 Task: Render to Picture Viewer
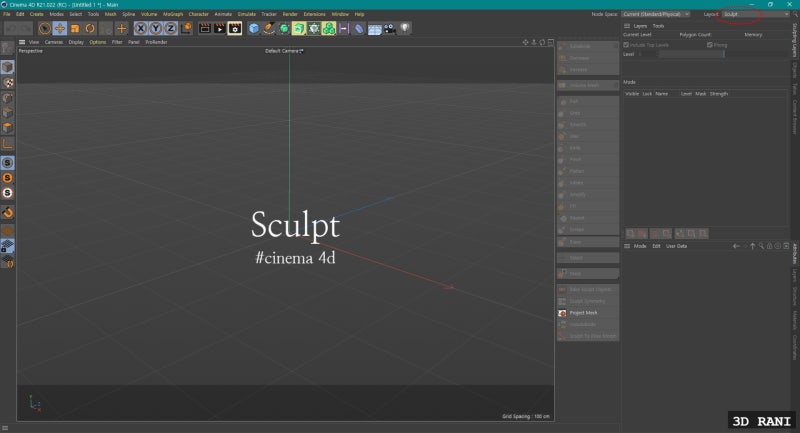click(x=219, y=29)
